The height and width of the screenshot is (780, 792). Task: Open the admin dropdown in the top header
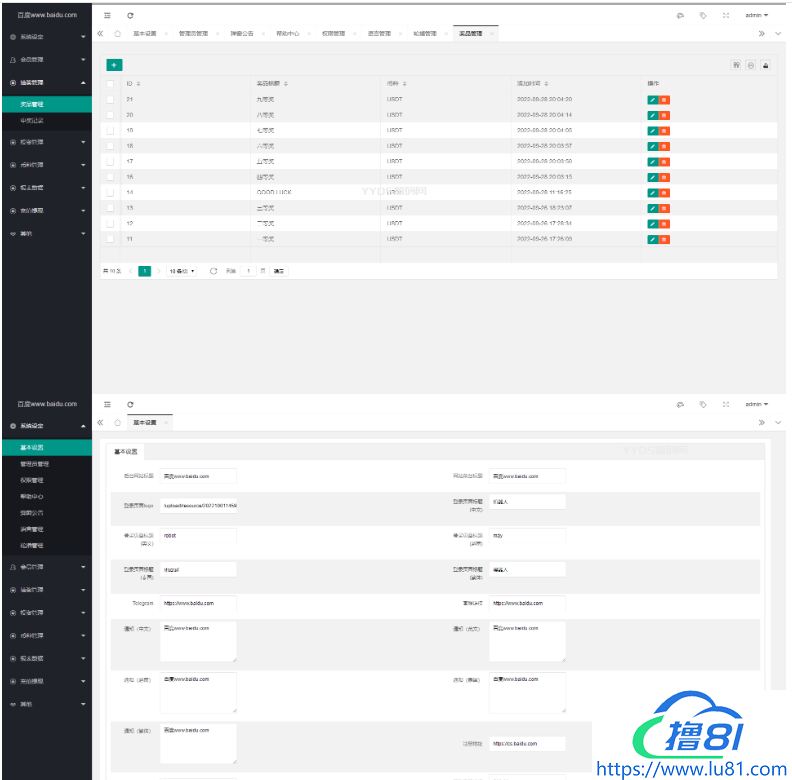pyautogui.click(x=757, y=16)
